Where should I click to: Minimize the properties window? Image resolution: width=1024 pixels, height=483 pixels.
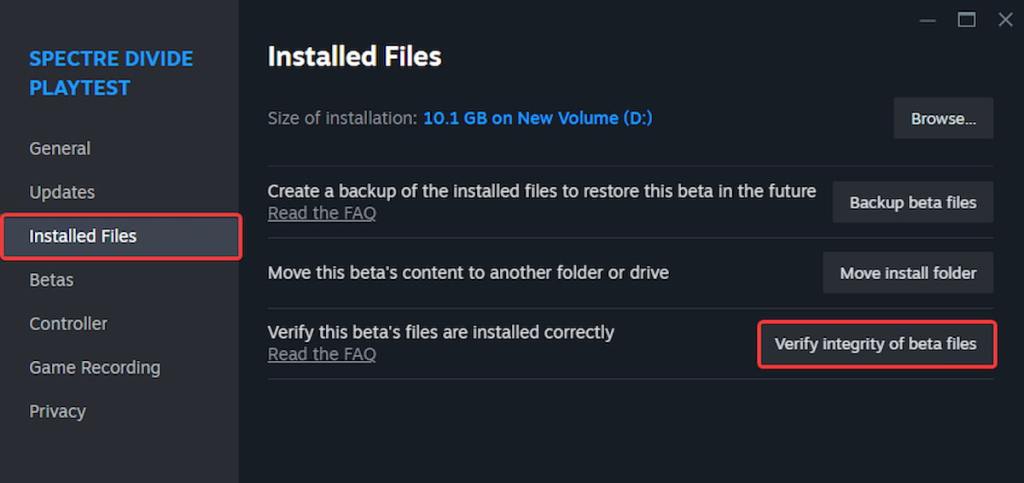(927, 20)
